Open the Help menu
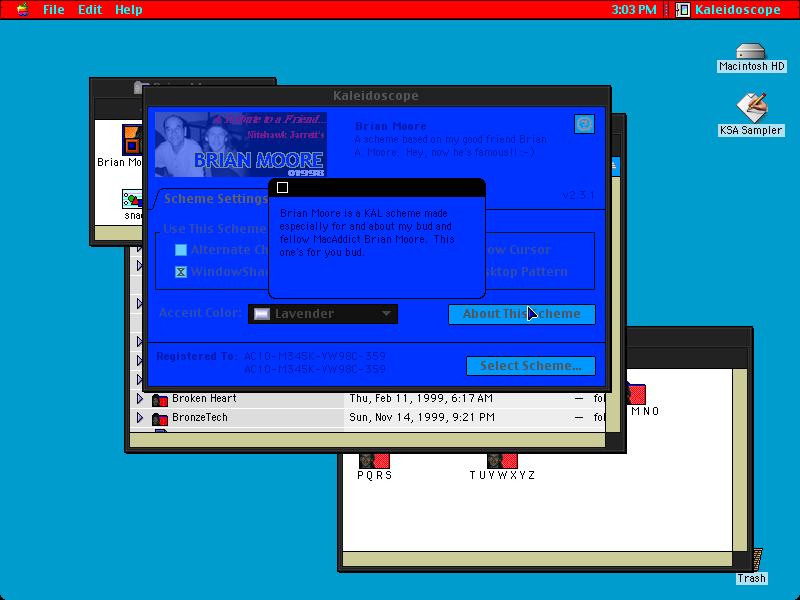The image size is (800, 600). click(x=129, y=10)
